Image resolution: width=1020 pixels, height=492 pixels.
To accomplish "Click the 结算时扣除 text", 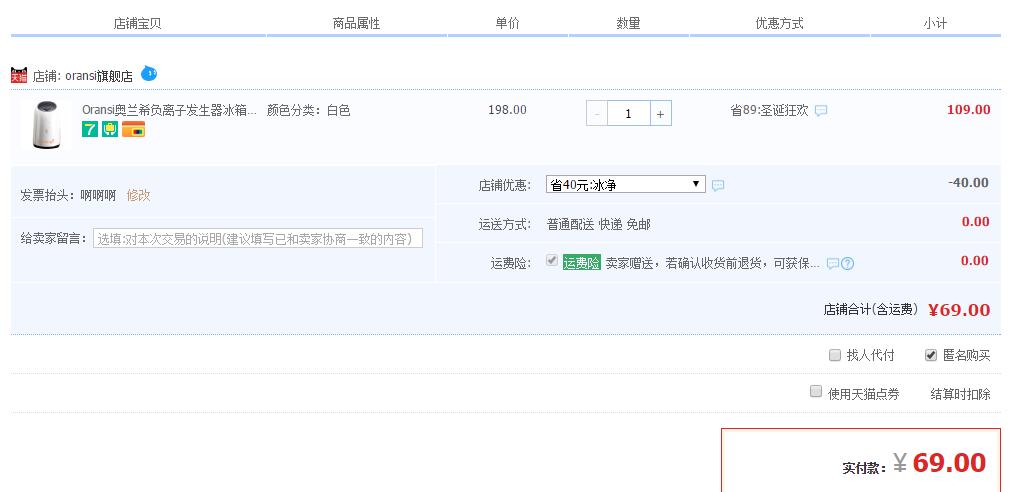I will pos(961,394).
